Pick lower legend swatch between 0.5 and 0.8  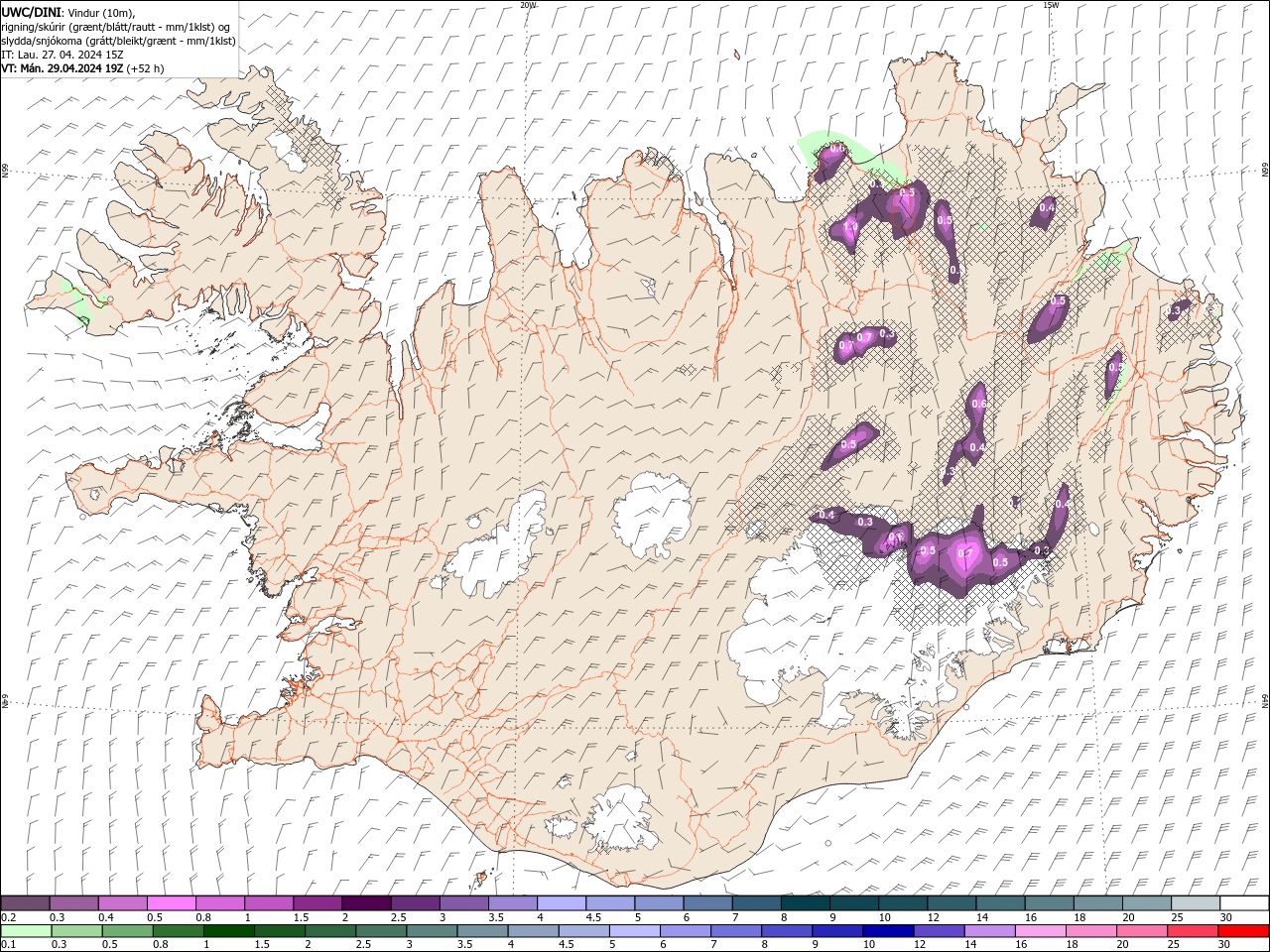click(x=127, y=931)
